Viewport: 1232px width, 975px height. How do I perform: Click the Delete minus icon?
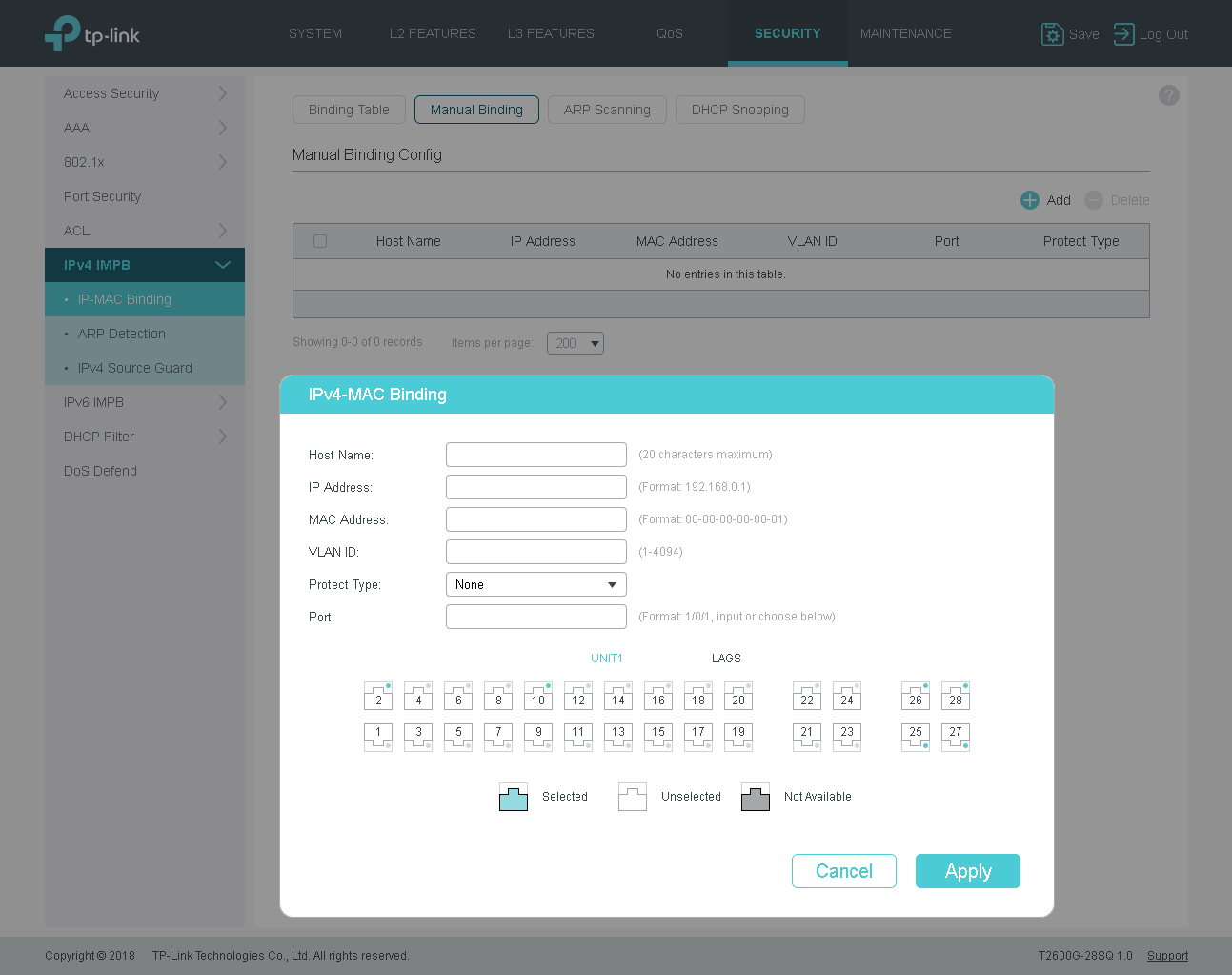click(x=1094, y=200)
